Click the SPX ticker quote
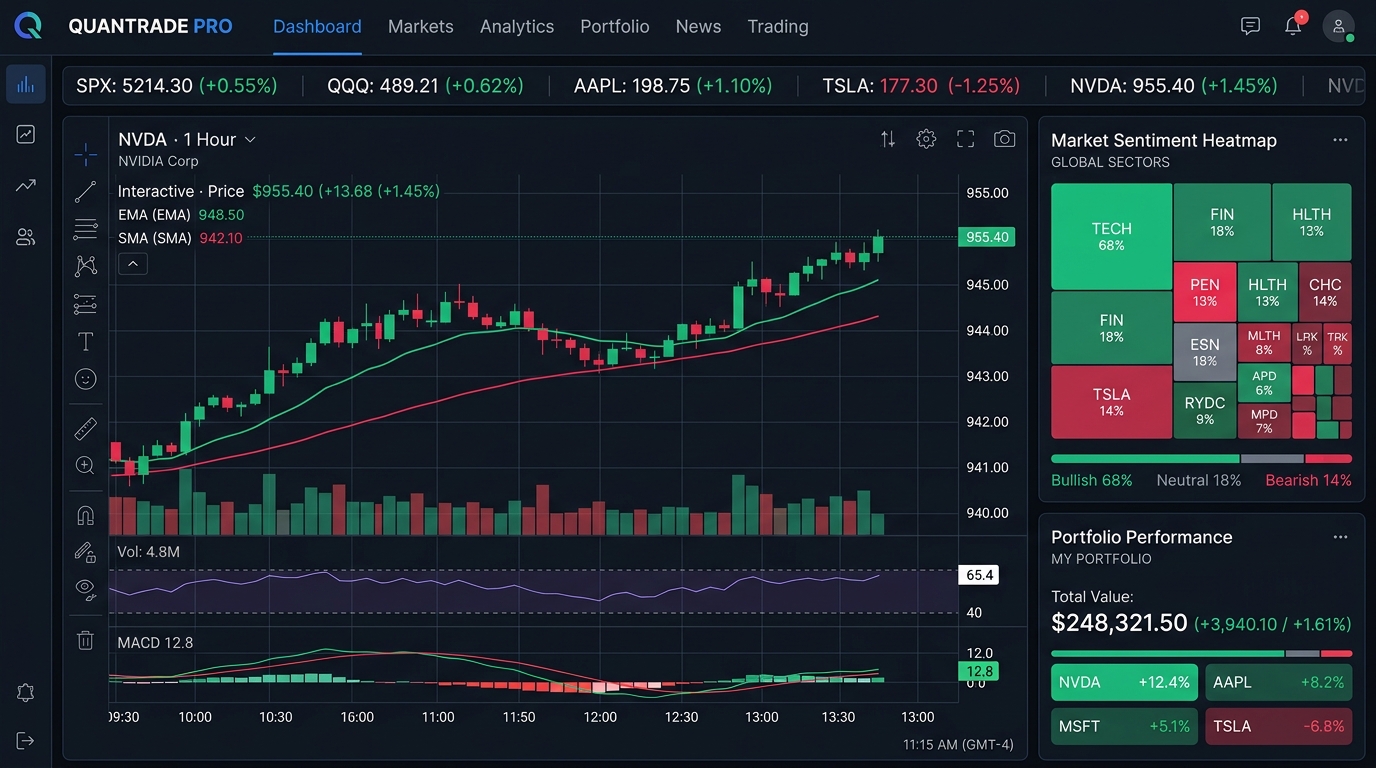Image resolution: width=1376 pixels, height=768 pixels. coord(177,86)
